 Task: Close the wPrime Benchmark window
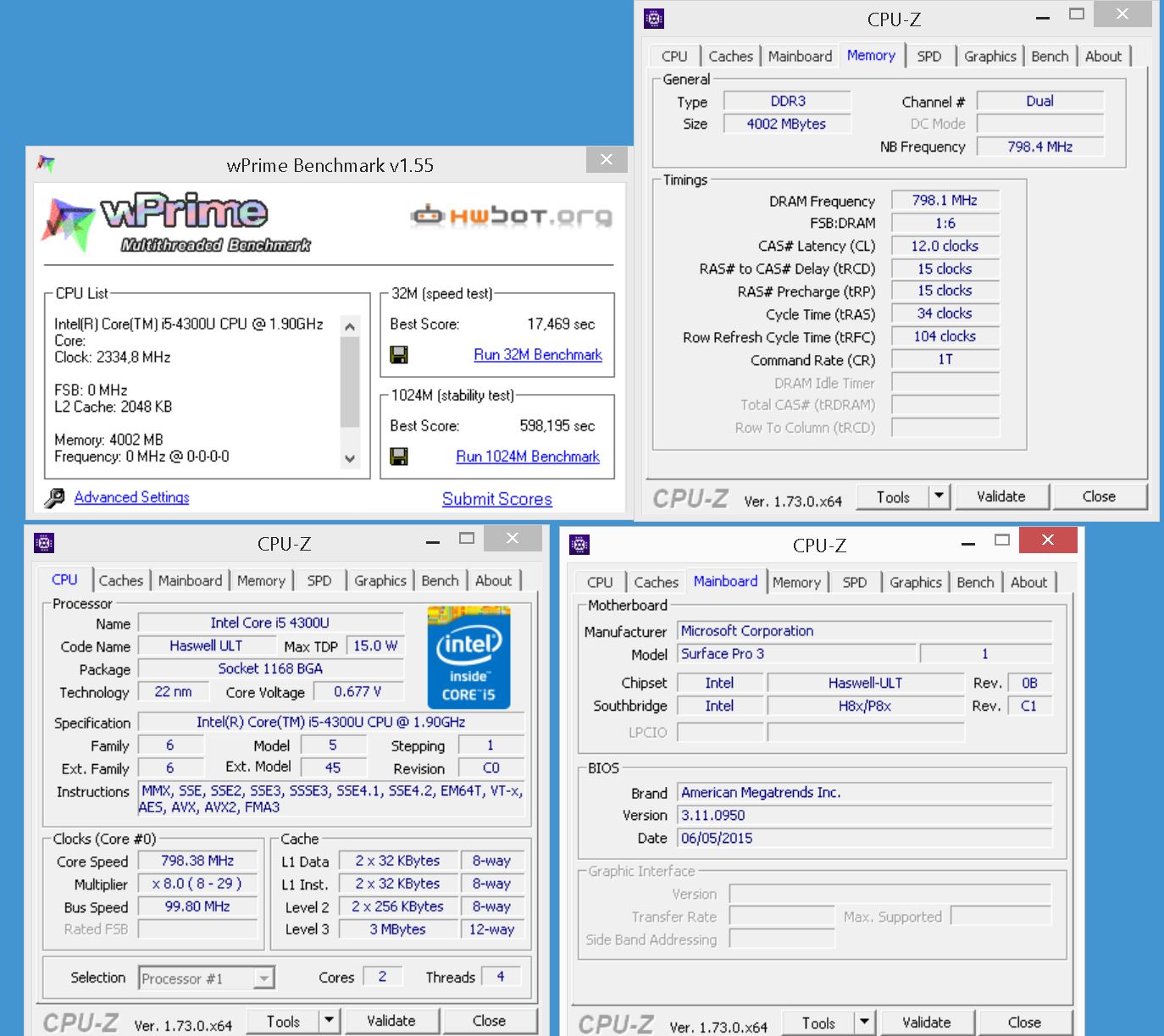(607, 159)
